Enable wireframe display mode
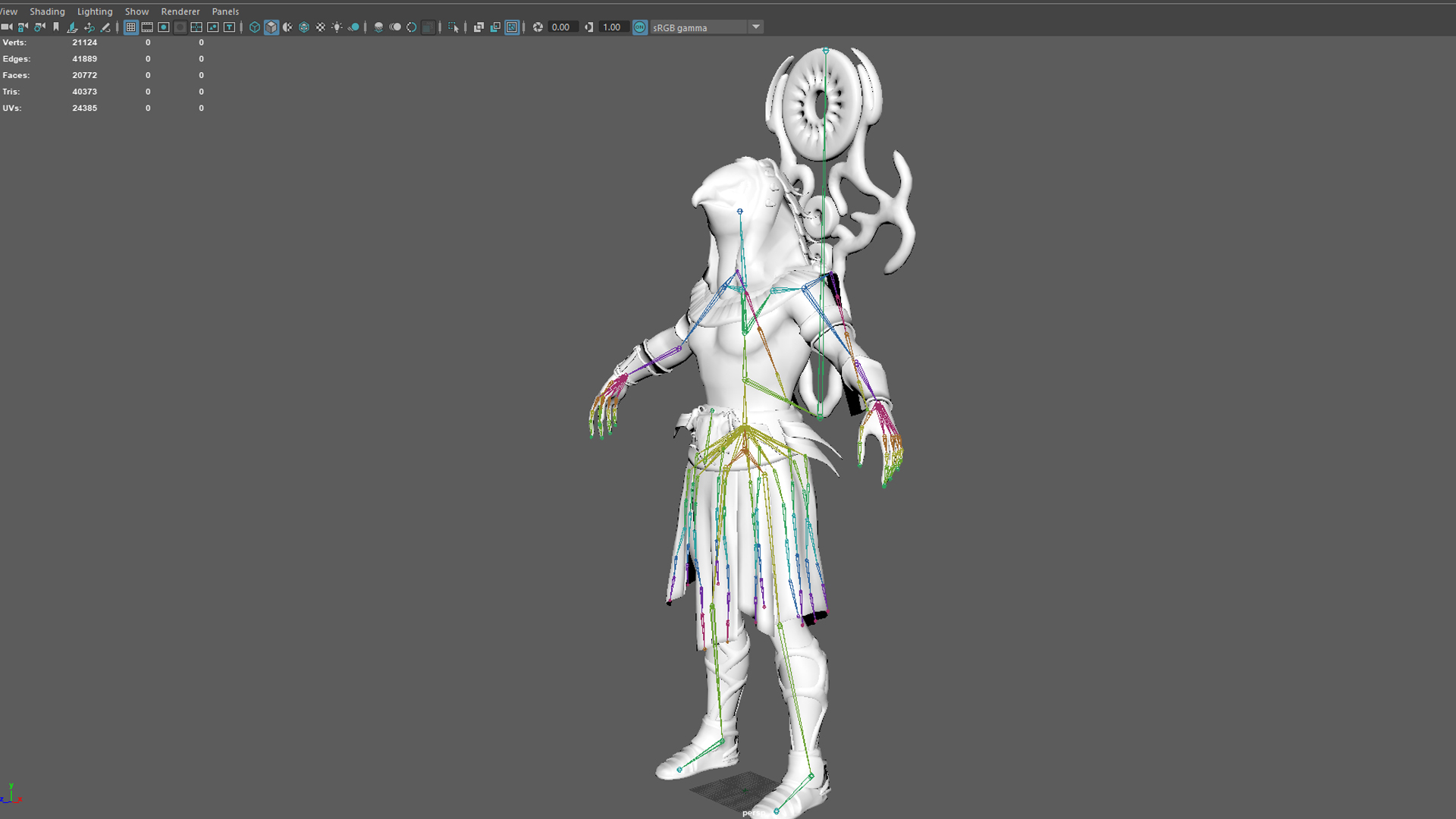Image resolution: width=1456 pixels, height=819 pixels. click(255, 27)
